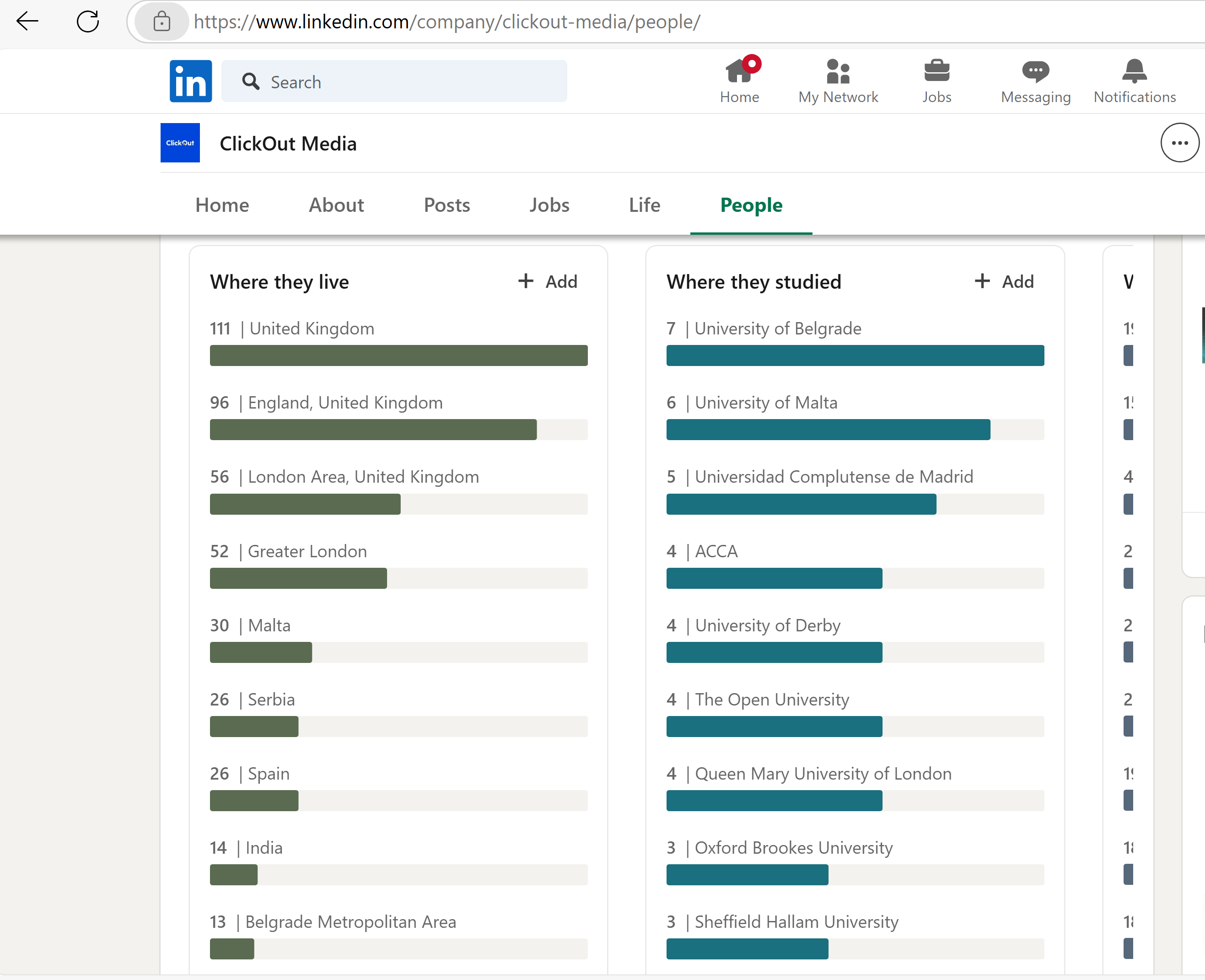Image resolution: width=1205 pixels, height=980 pixels.
Task: Select India location bar
Action: tap(398, 875)
